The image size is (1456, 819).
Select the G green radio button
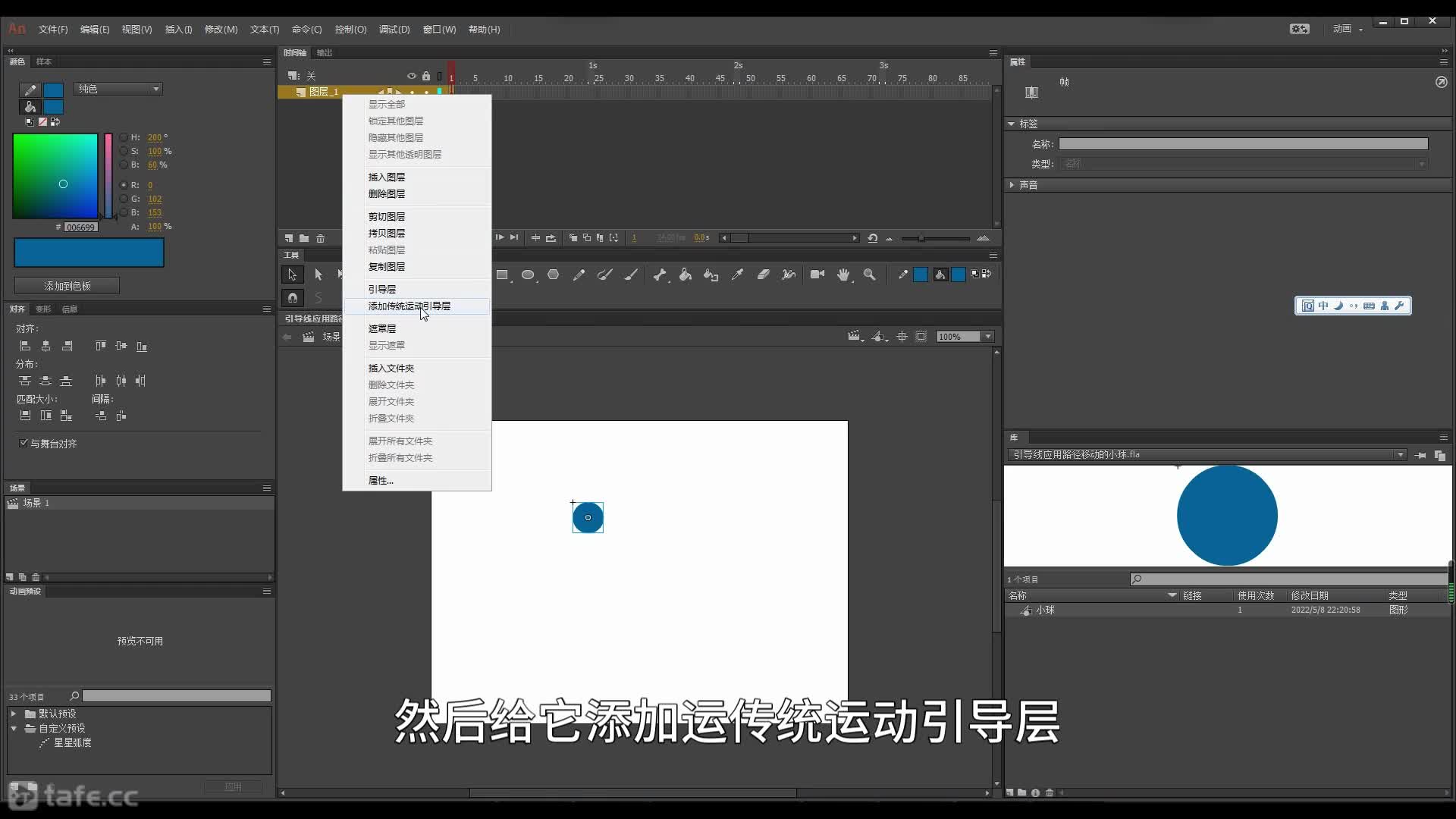click(x=124, y=199)
